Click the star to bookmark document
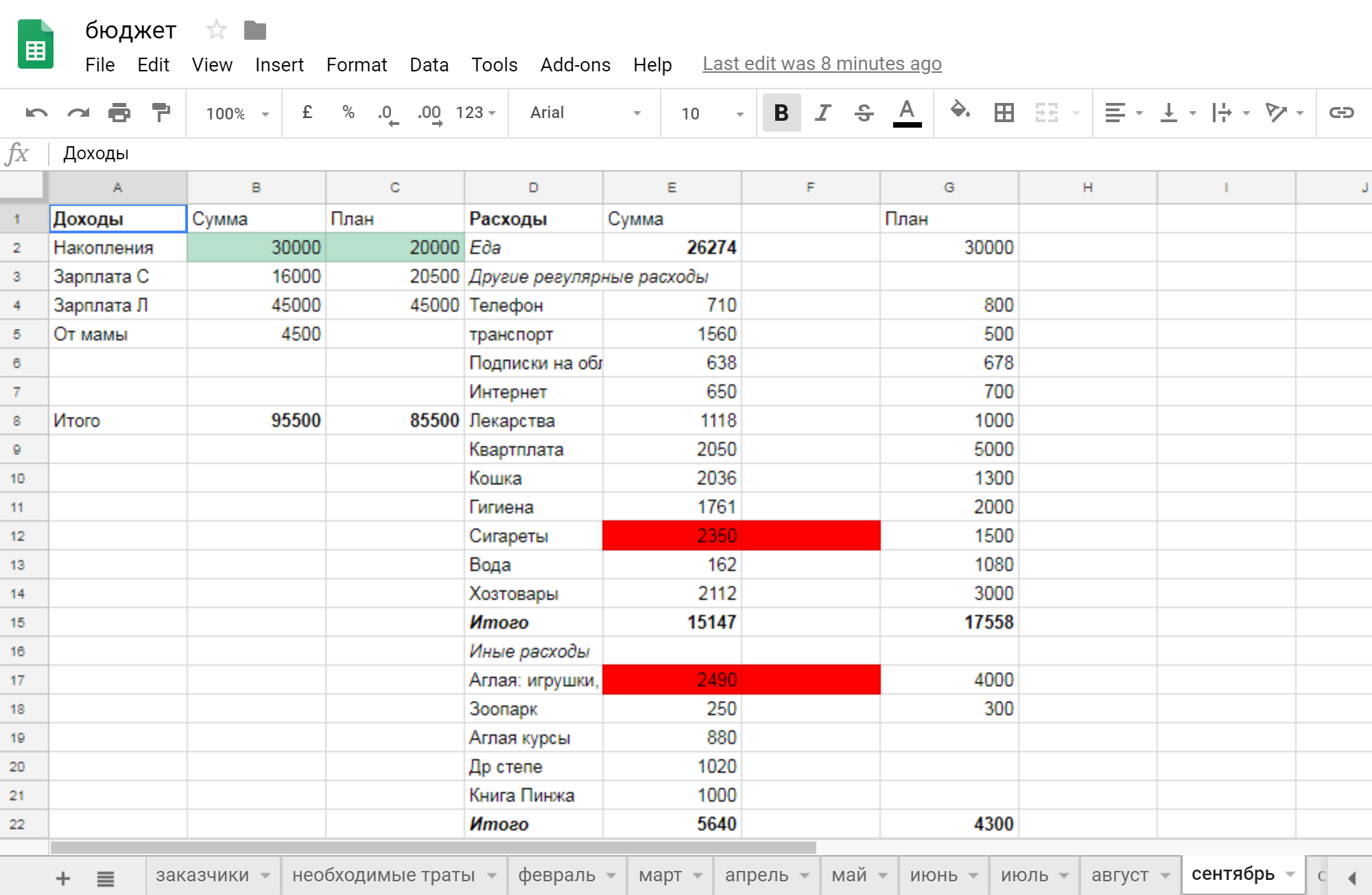This screenshot has width=1372, height=895. 217,30
